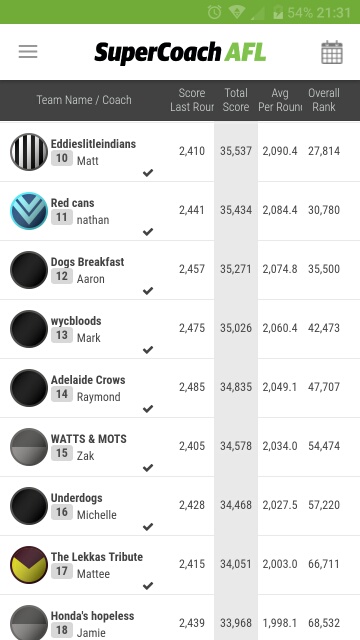
Task: Select Team Name / Coach column header
Action: [x=84, y=100]
